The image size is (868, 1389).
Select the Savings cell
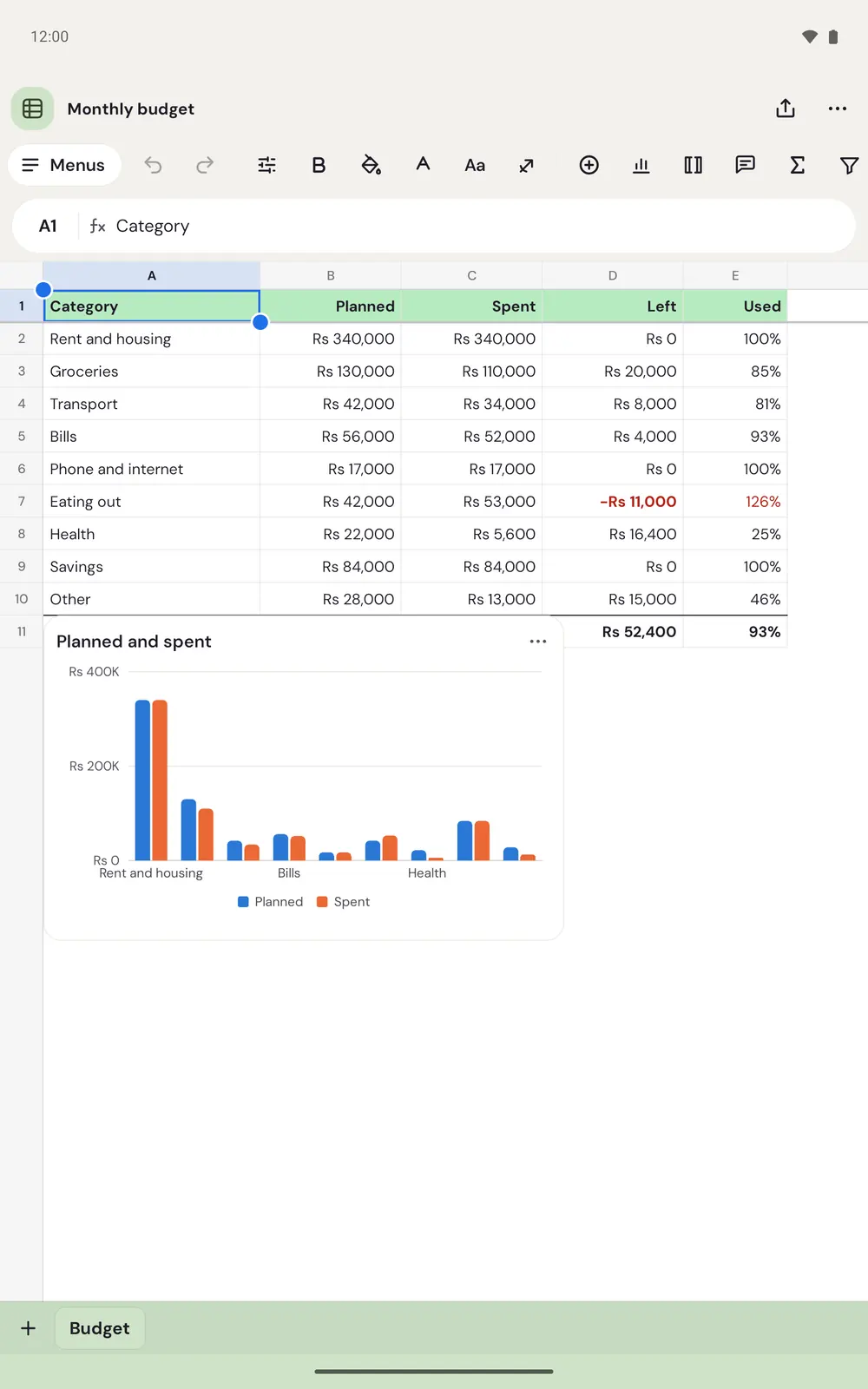[x=152, y=567]
